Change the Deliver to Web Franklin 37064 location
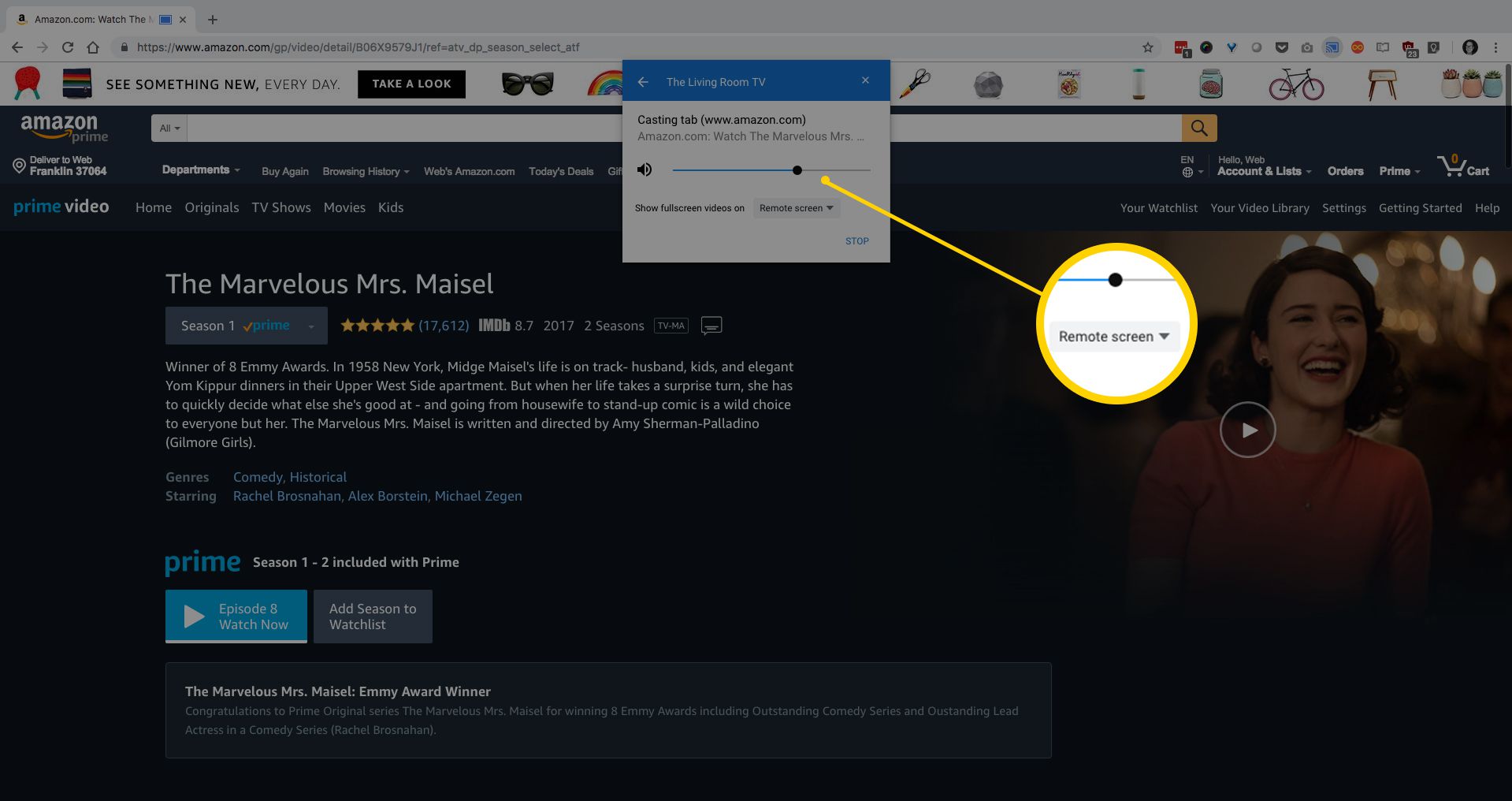 click(x=60, y=166)
